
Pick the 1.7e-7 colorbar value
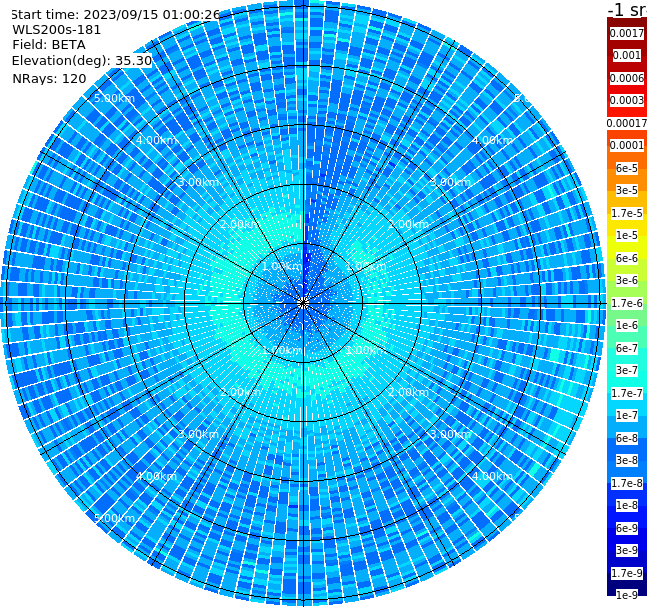627,393
